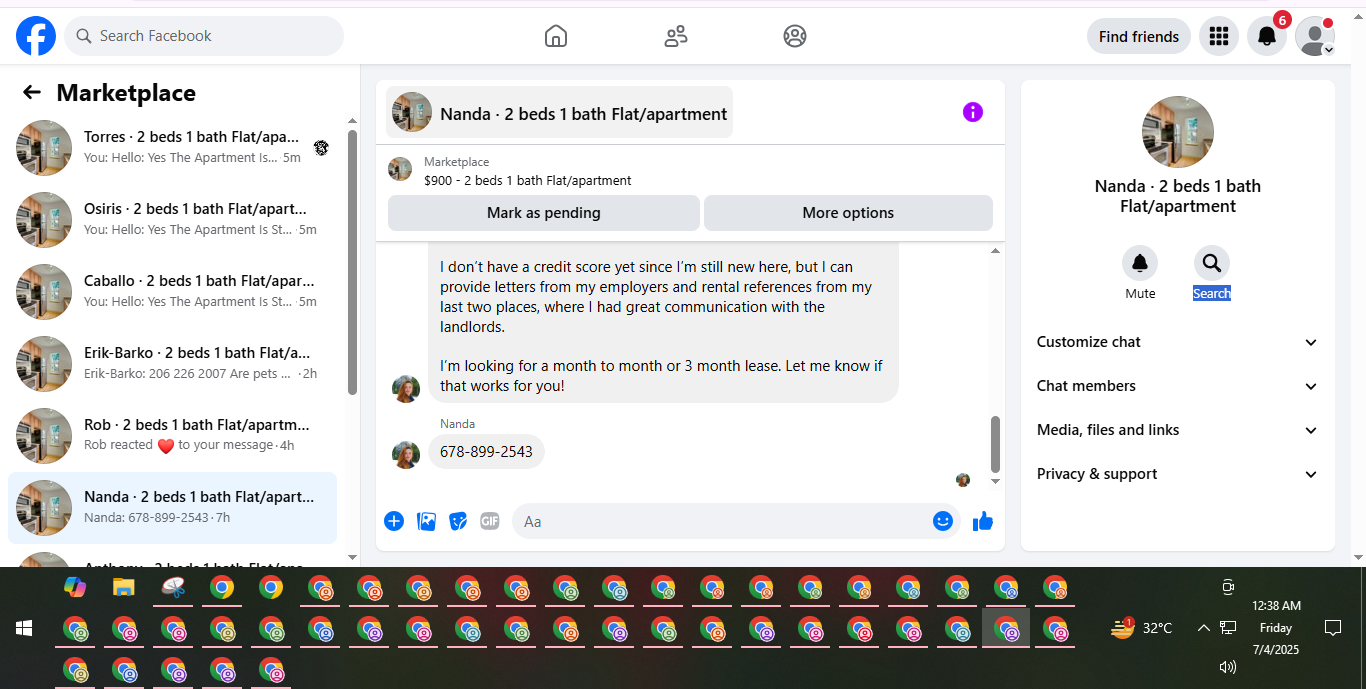
Task: Choose a sticker from the sticker icon
Action: point(458,521)
